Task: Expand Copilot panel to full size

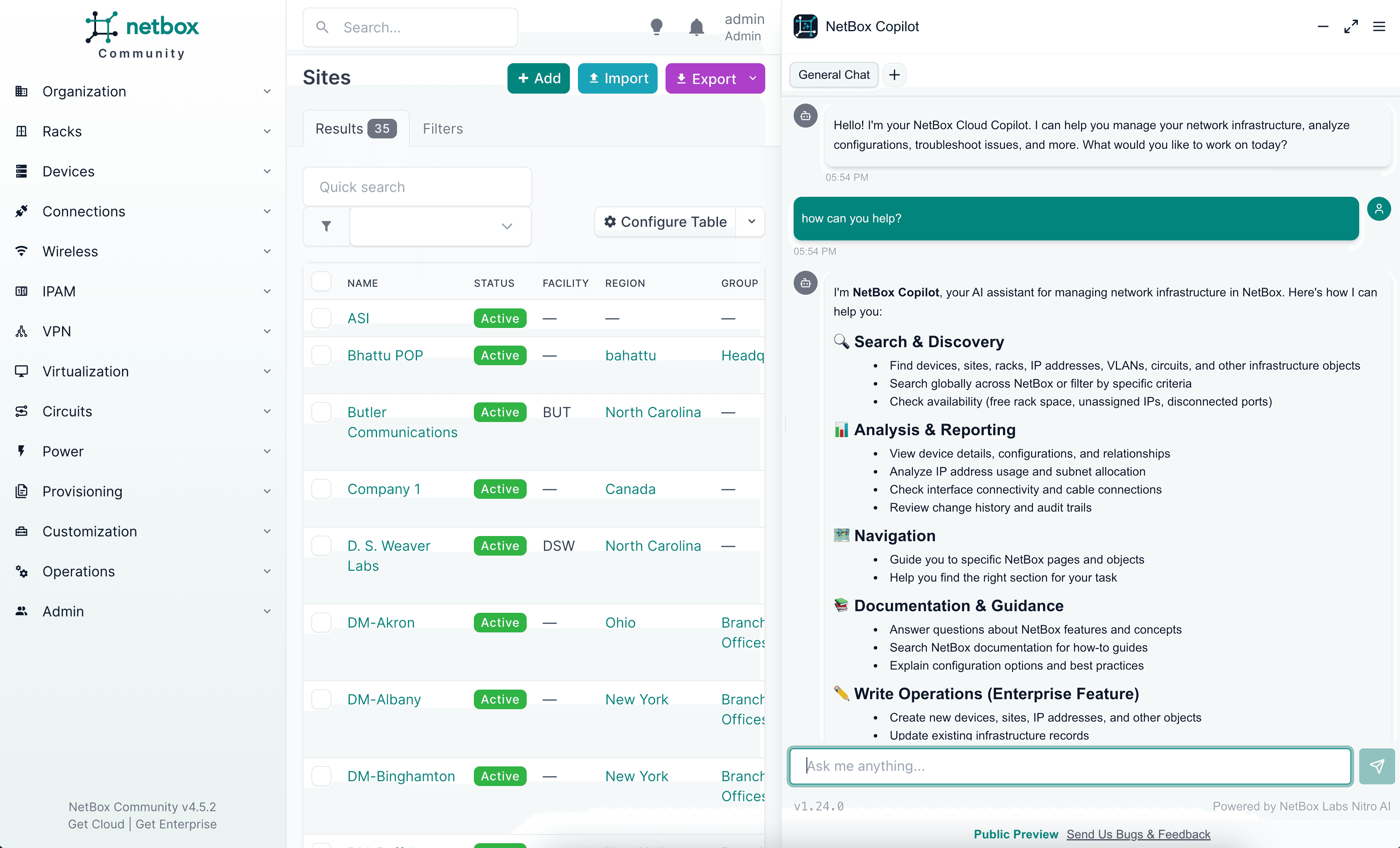Action: pos(1351,27)
